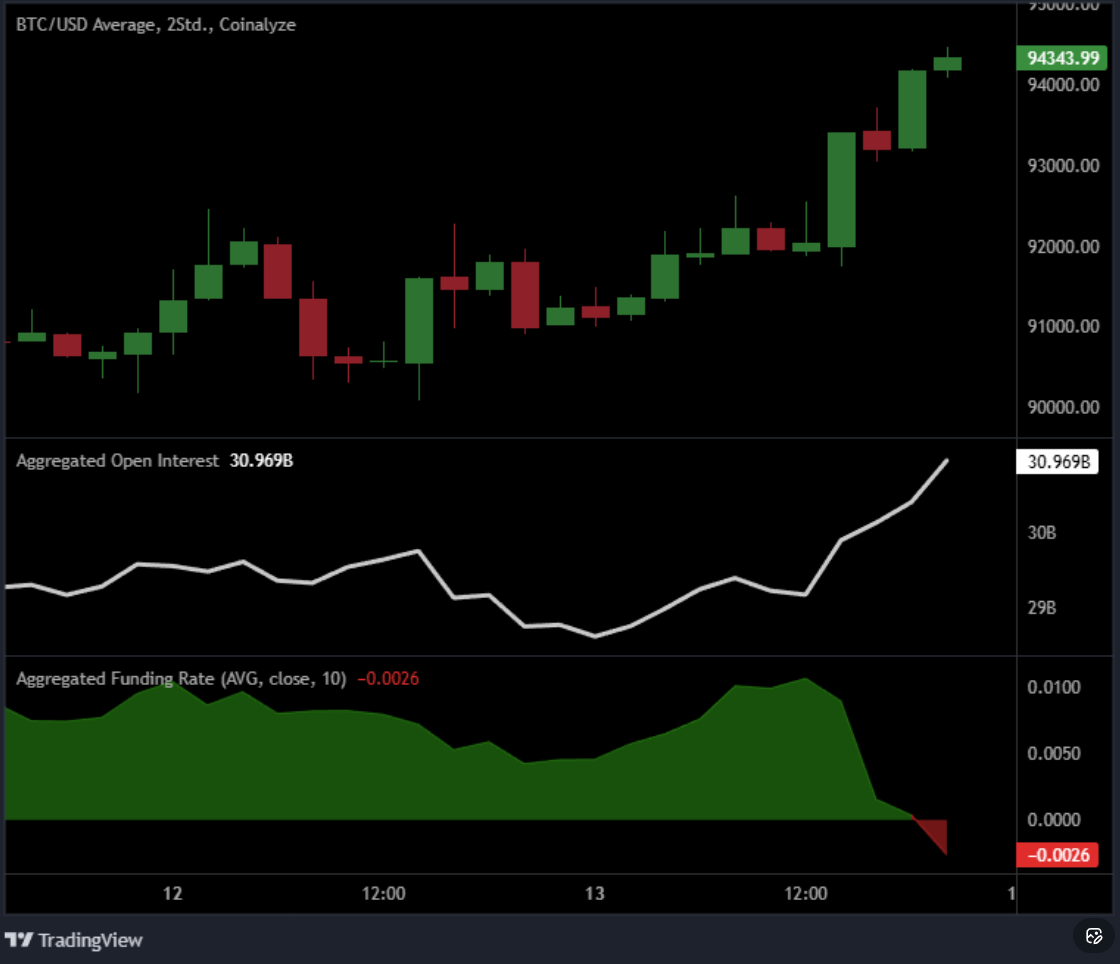The height and width of the screenshot is (964, 1120).
Task: Click the TradingView logo
Action: [75, 941]
